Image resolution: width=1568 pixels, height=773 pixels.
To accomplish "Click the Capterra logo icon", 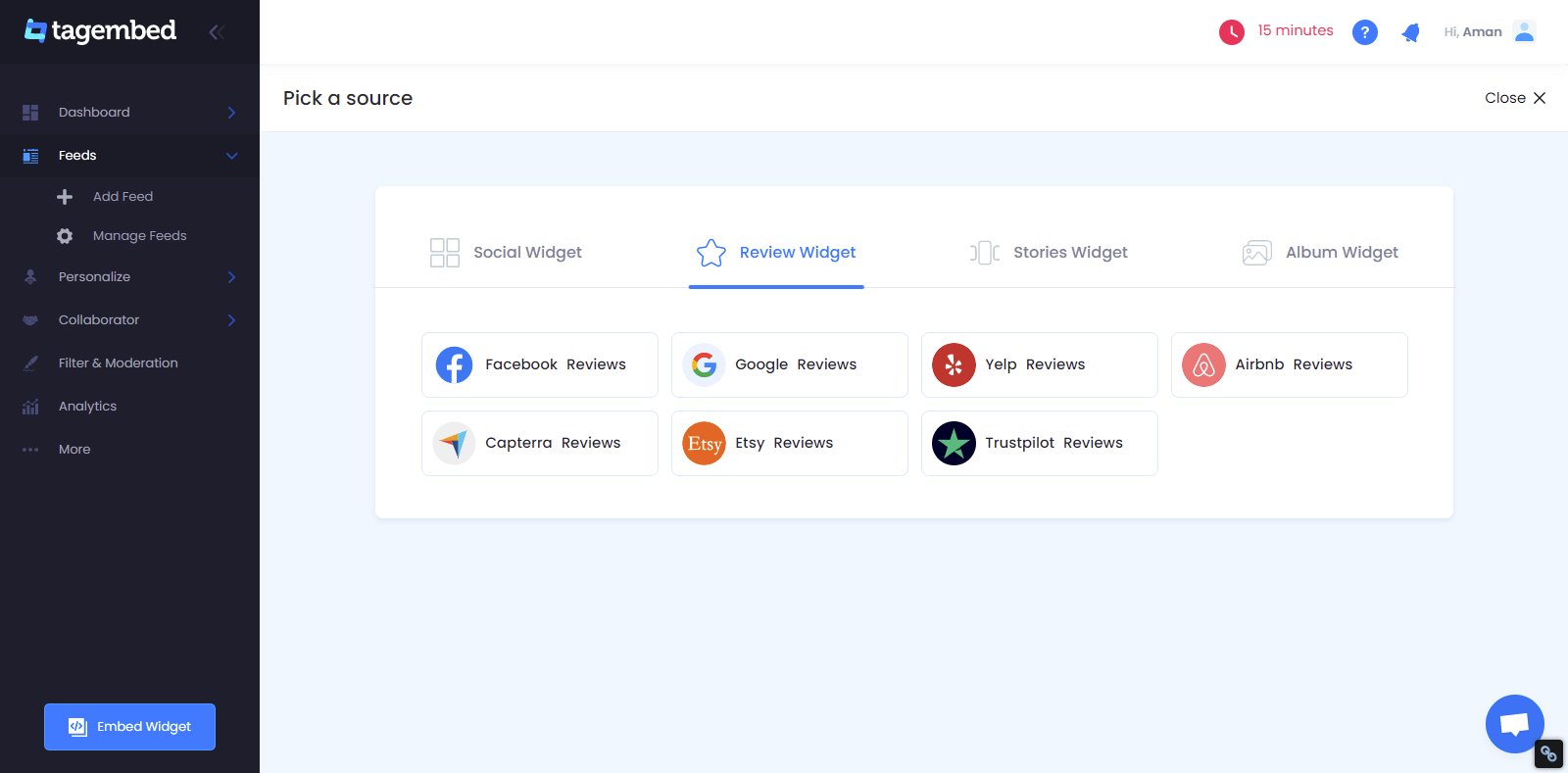I will click(454, 443).
